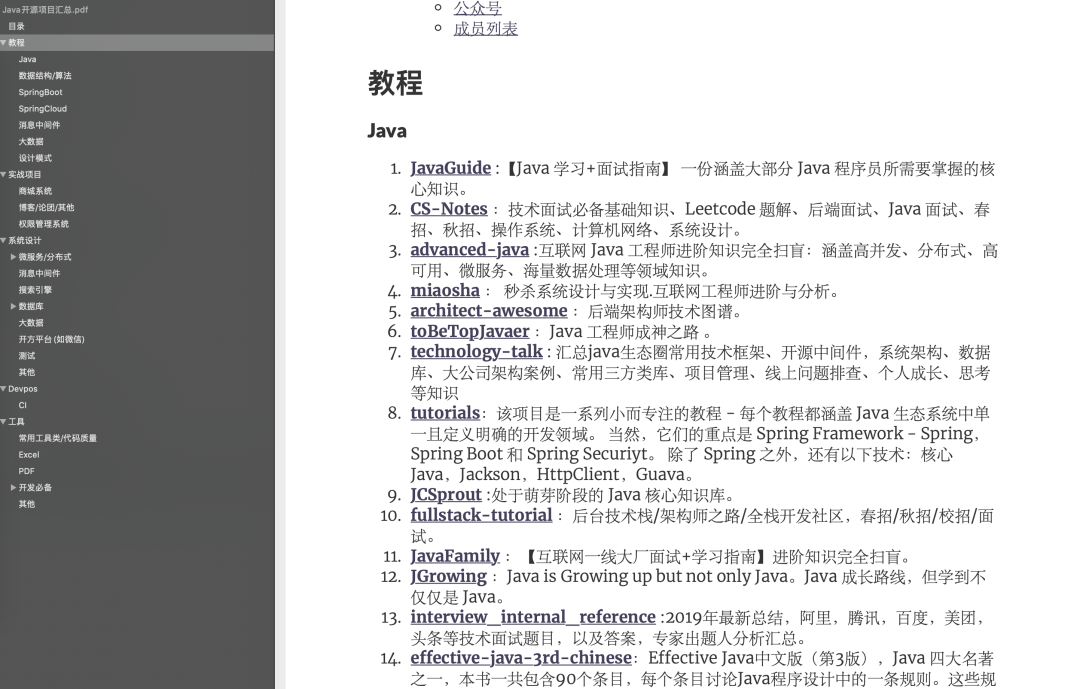Collapse the 工具 outline section
Screen dimensions: 1080x689
point(3,422)
